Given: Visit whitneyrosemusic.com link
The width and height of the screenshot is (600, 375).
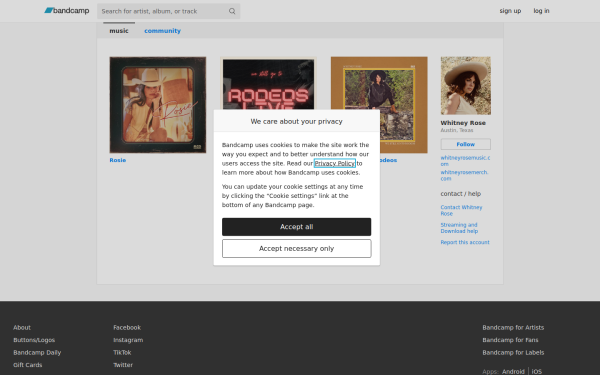Looking at the screenshot, I should pos(465,160).
